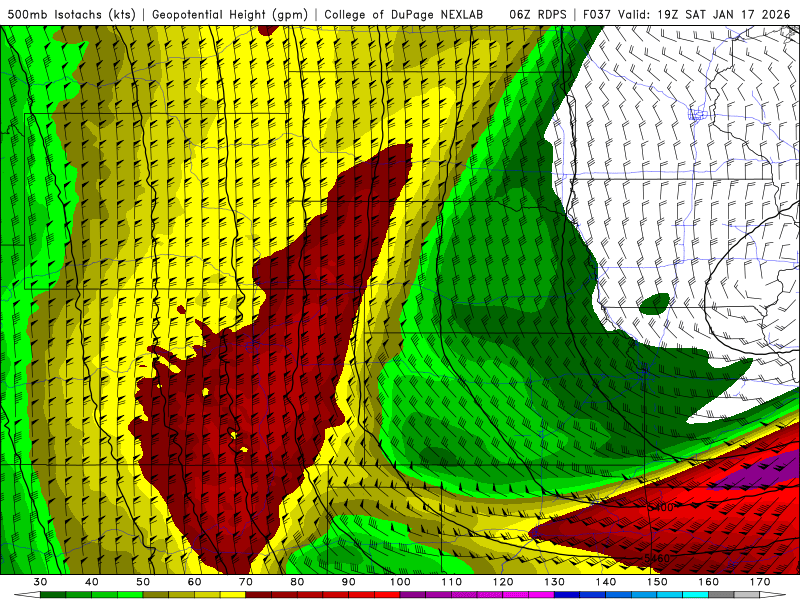Click the legend value "70"

click(x=246, y=582)
